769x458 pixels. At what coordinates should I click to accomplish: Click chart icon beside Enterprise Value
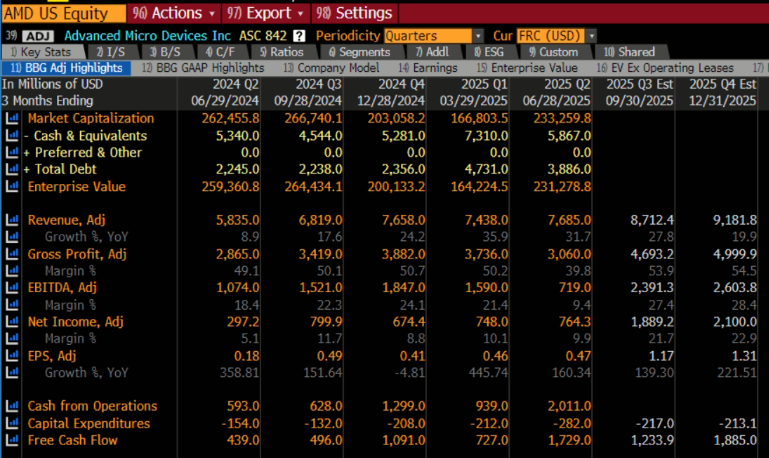12,186
